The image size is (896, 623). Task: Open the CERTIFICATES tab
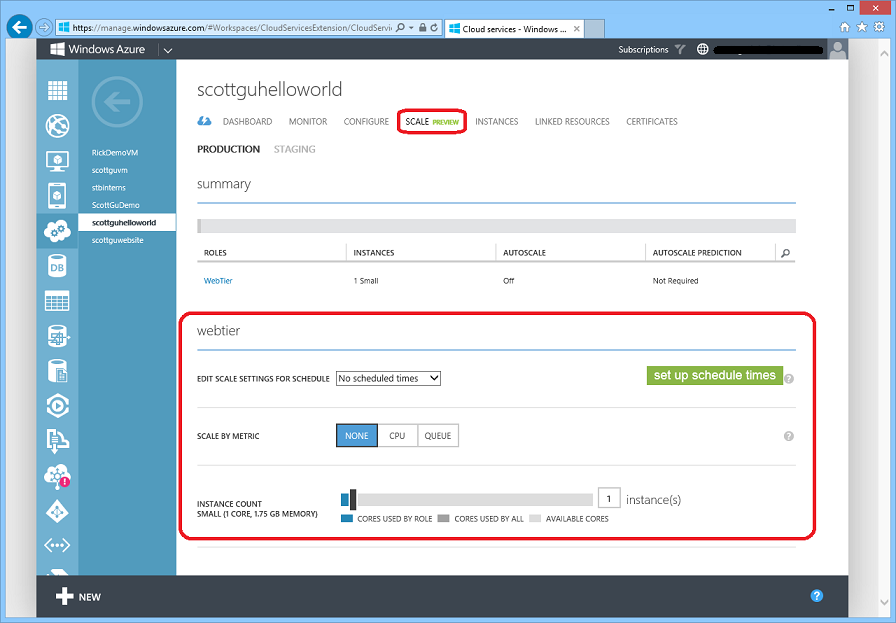(x=652, y=122)
